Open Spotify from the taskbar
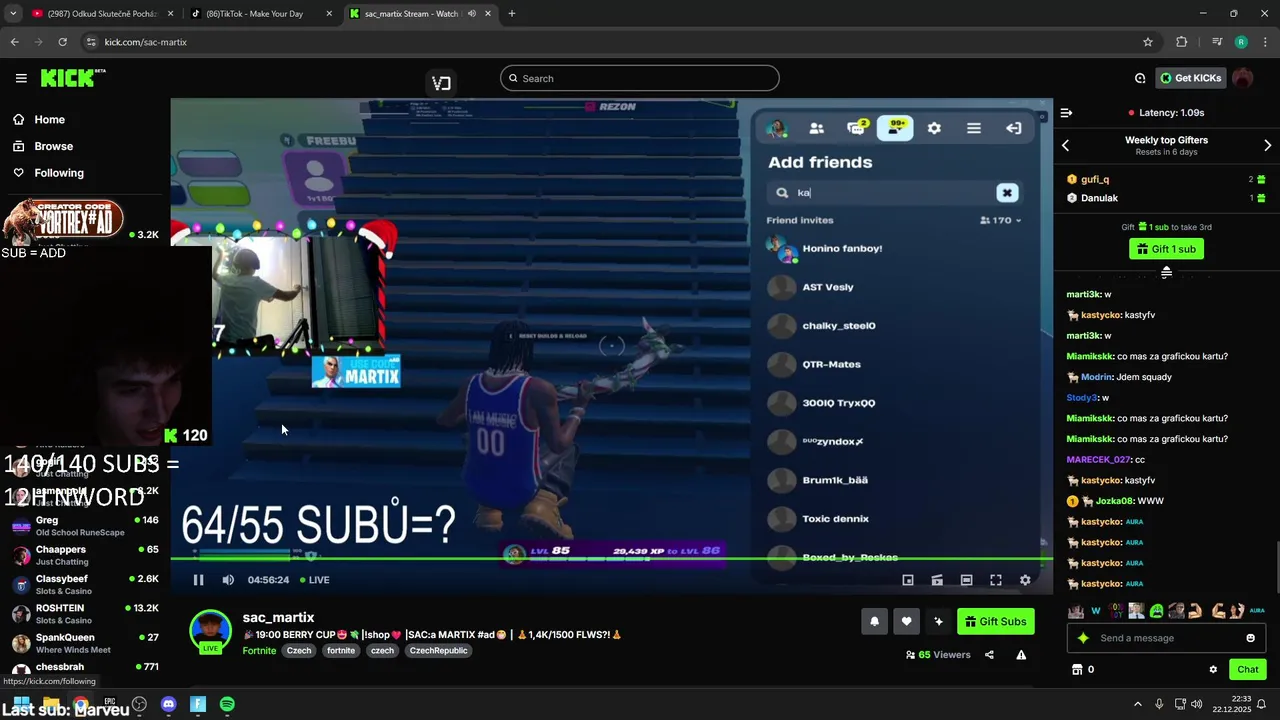 pyautogui.click(x=227, y=704)
